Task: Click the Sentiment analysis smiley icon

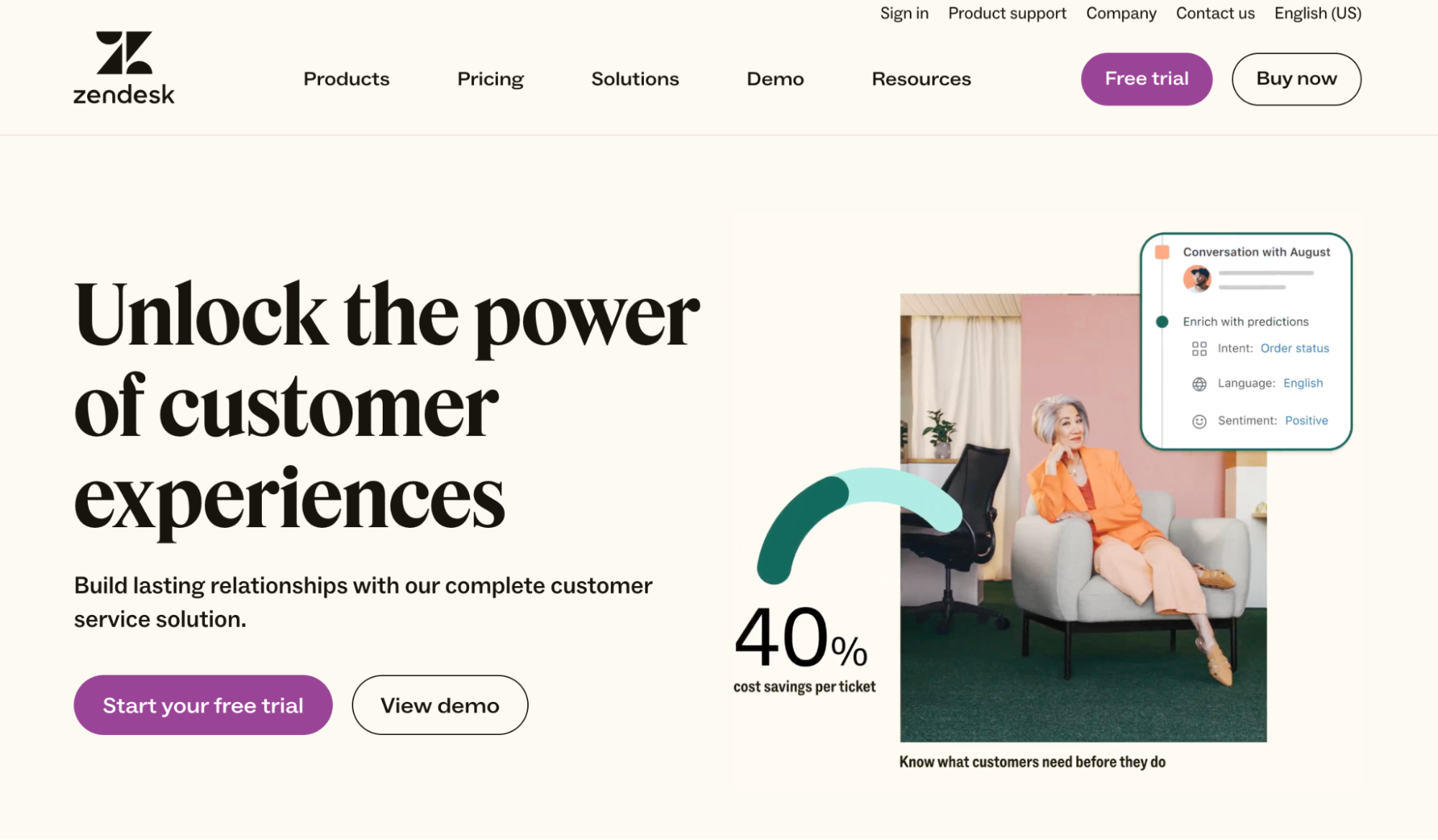Action: tap(1199, 419)
